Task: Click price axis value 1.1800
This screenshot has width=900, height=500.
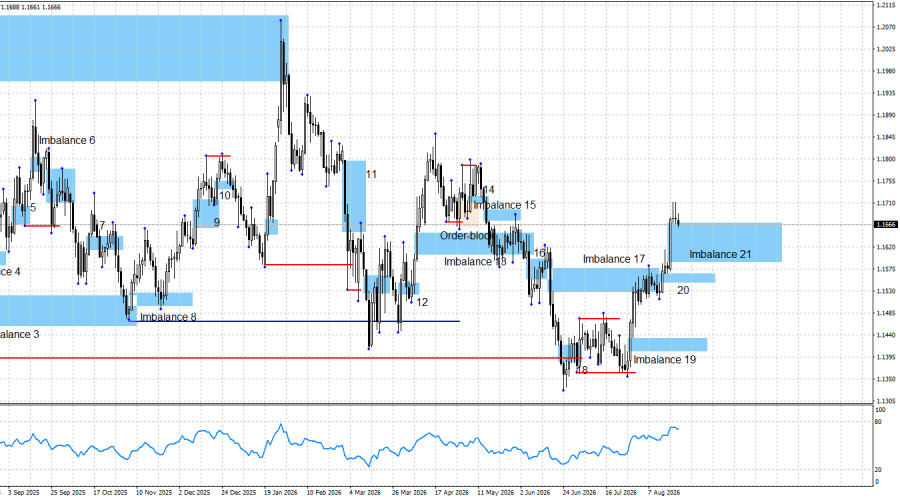Action: coord(886,159)
